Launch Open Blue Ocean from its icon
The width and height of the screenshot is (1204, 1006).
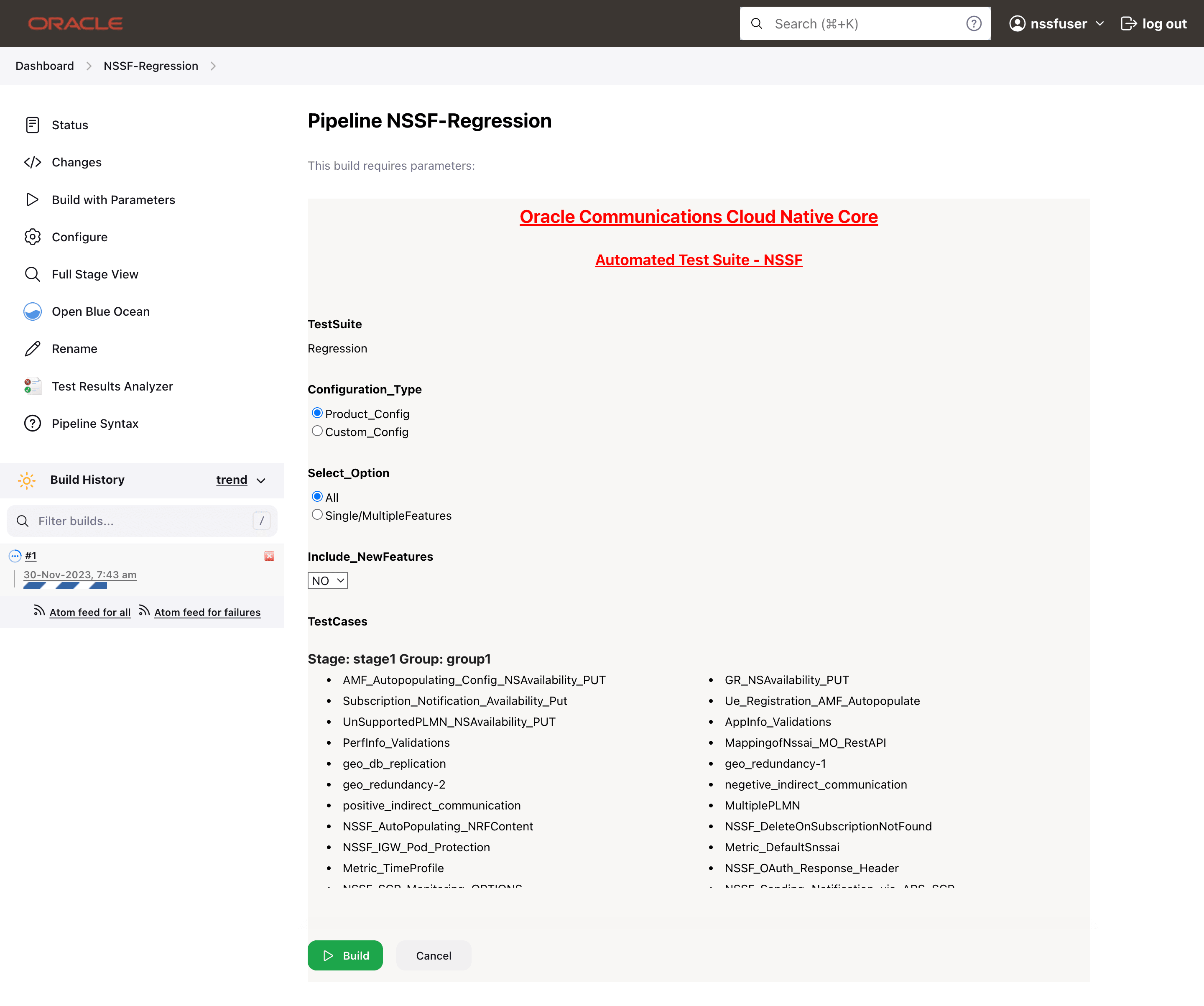pos(33,312)
